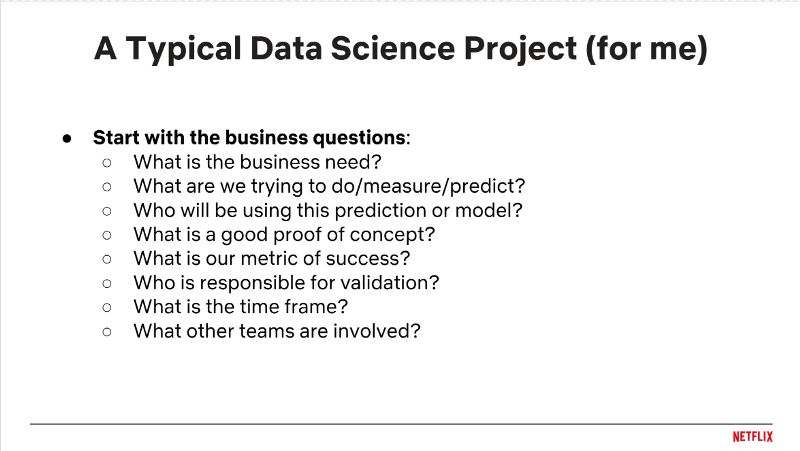
Task: Click the Netflix logo
Action: (x=751, y=437)
